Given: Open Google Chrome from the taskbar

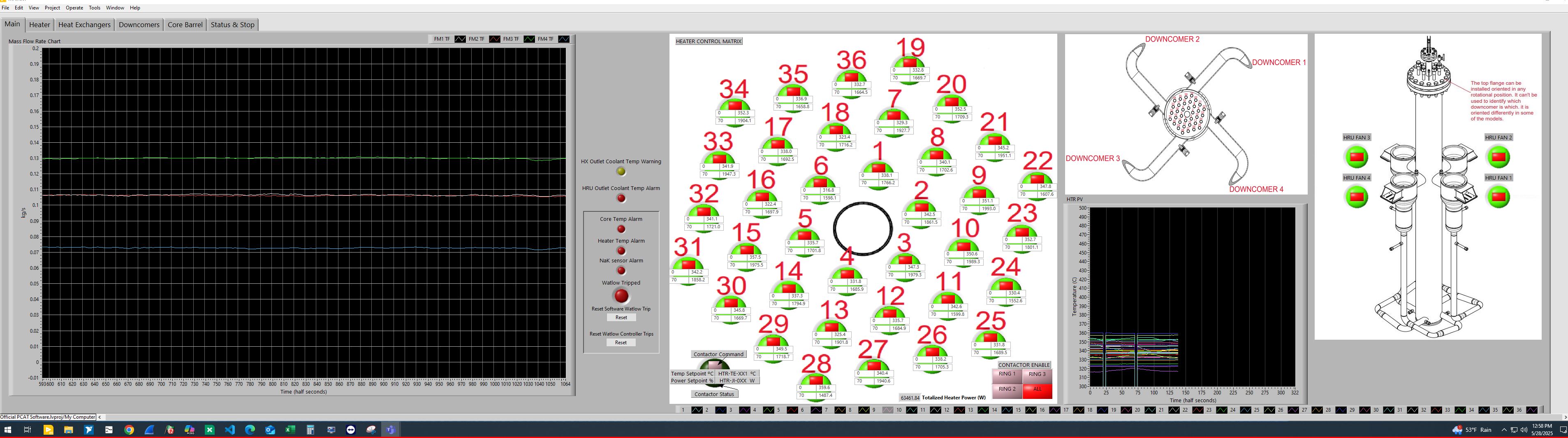Looking at the screenshot, I should tap(129, 430).
